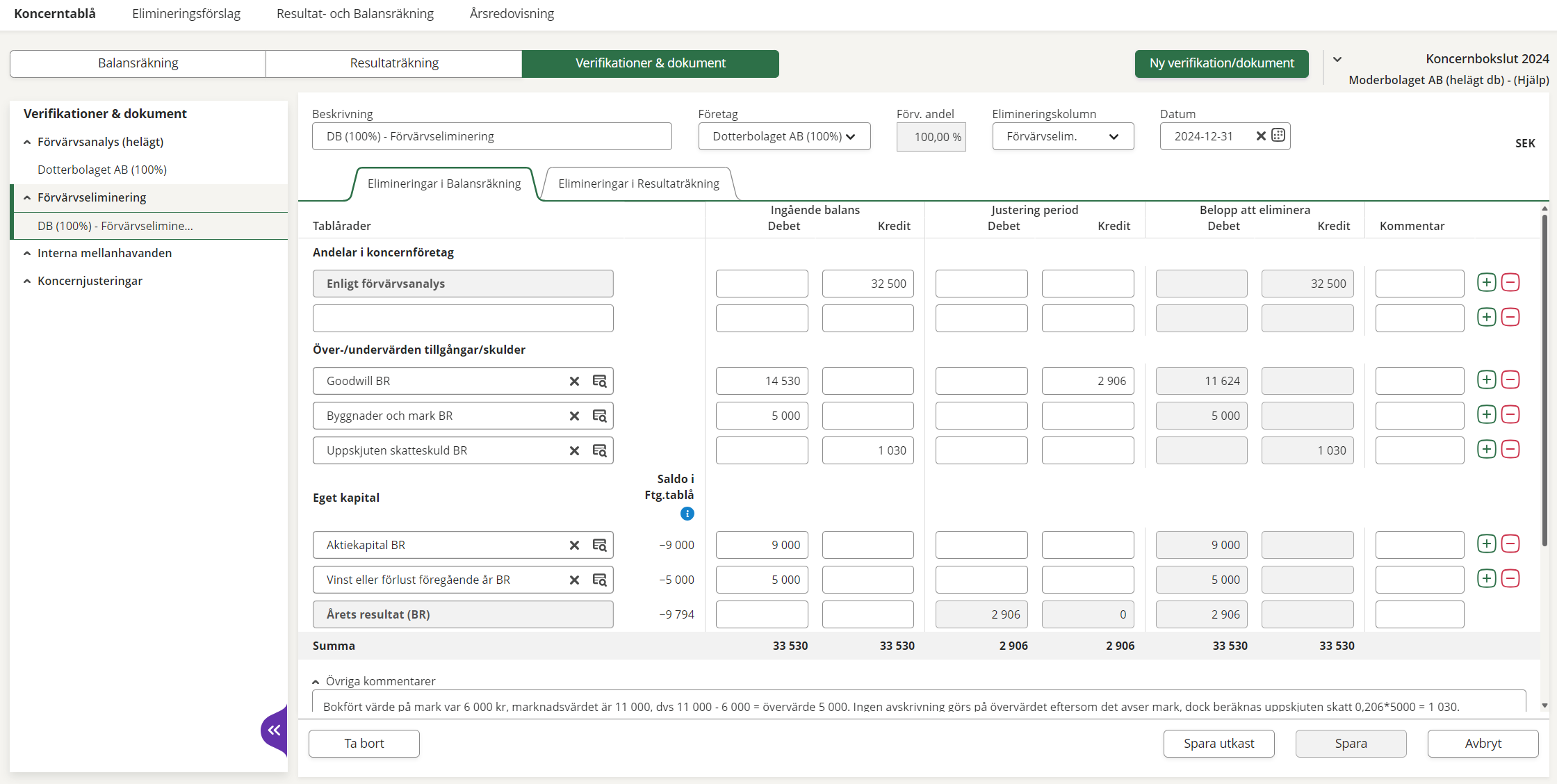
Task: Click the Spara utkast button
Action: [1218, 743]
